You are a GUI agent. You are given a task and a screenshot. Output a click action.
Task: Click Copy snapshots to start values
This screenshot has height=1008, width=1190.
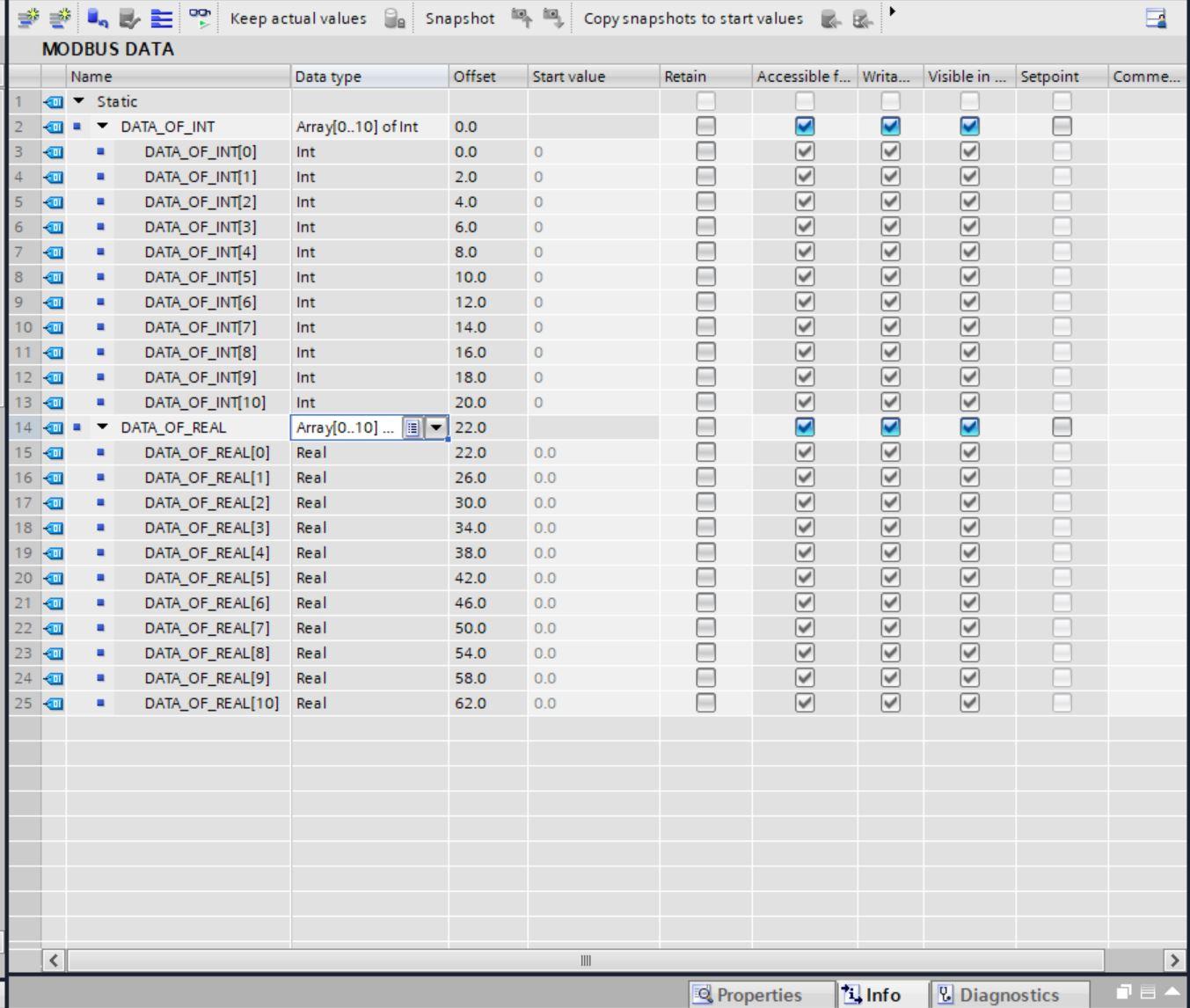(x=693, y=18)
